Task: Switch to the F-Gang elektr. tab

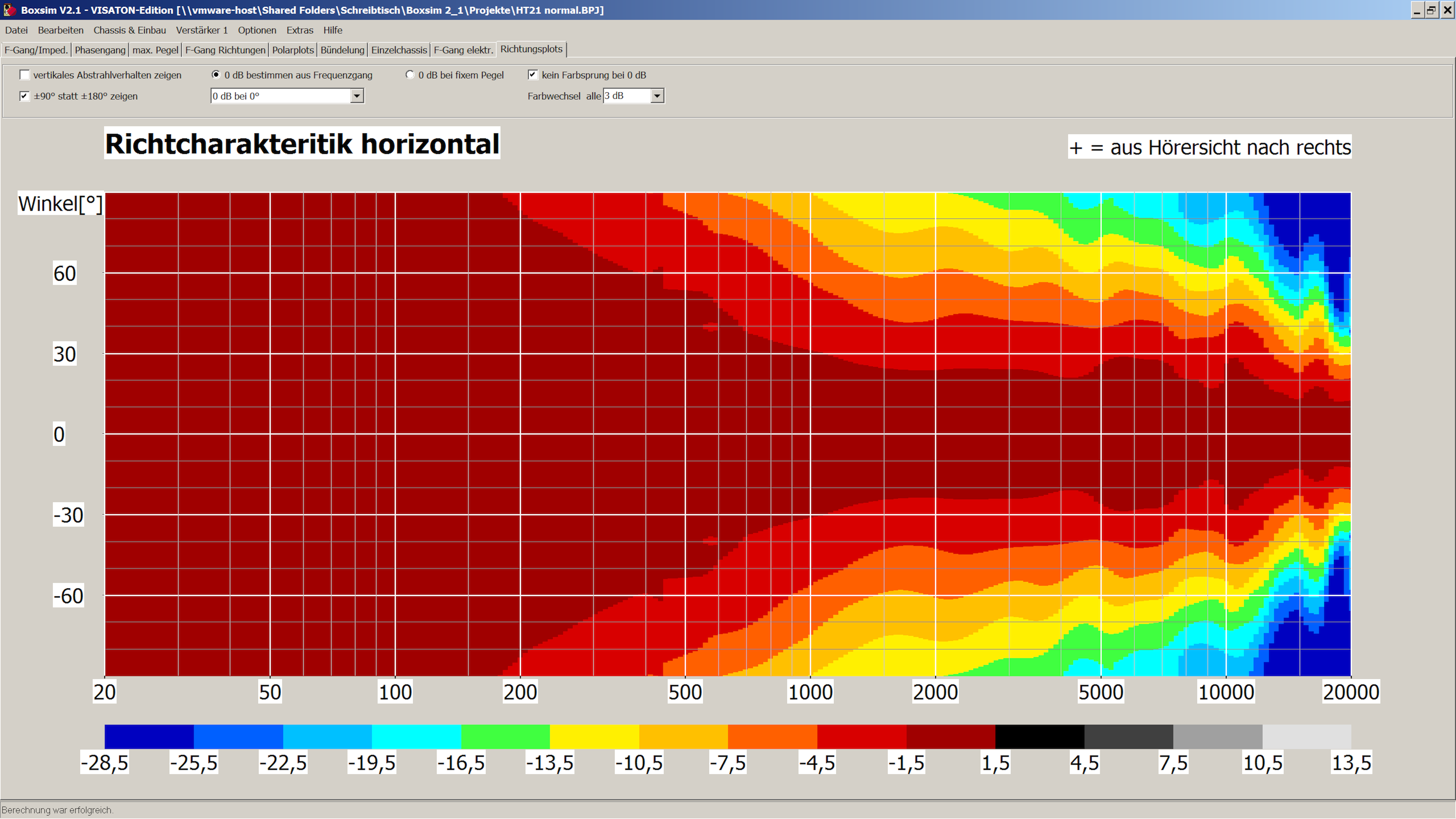Action: [464, 50]
